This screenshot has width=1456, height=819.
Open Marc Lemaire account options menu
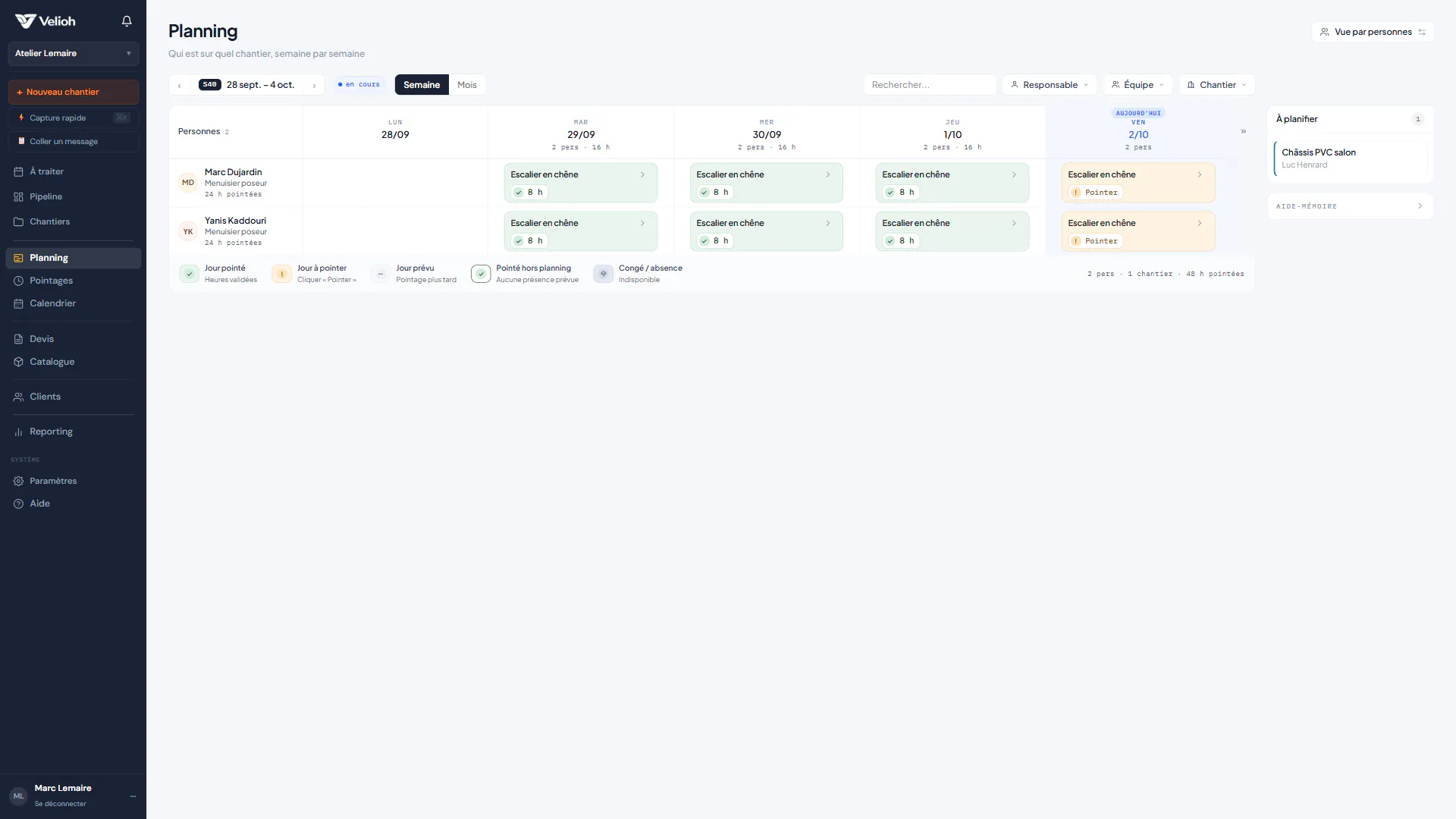(x=133, y=795)
